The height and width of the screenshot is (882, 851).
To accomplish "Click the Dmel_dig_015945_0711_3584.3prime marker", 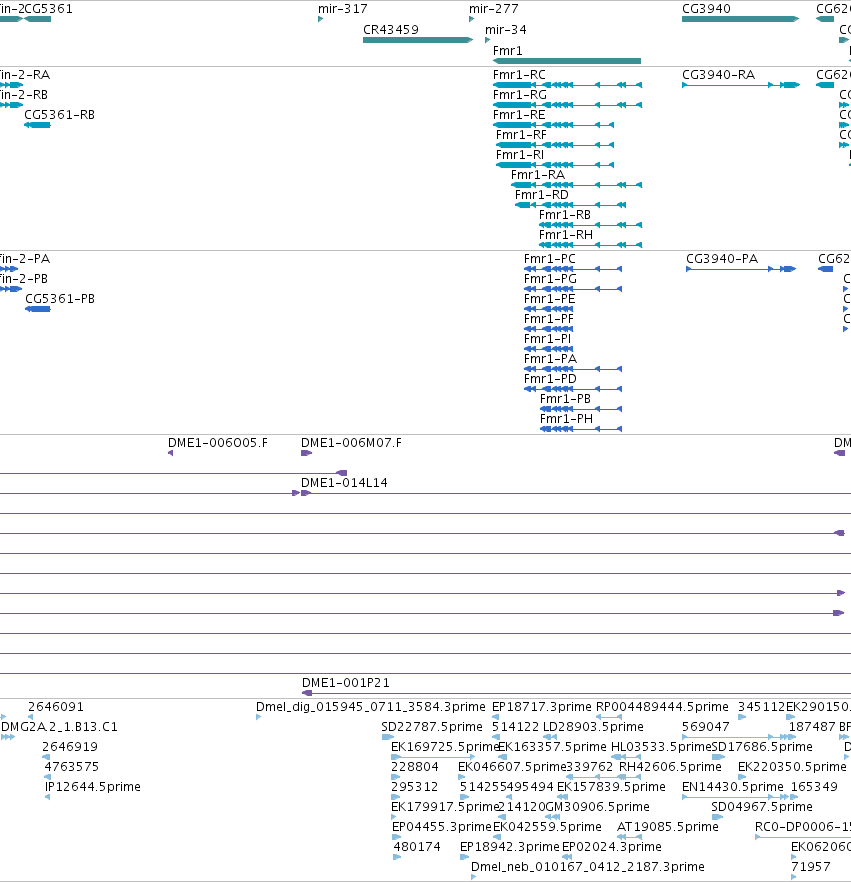I will tap(259, 717).
